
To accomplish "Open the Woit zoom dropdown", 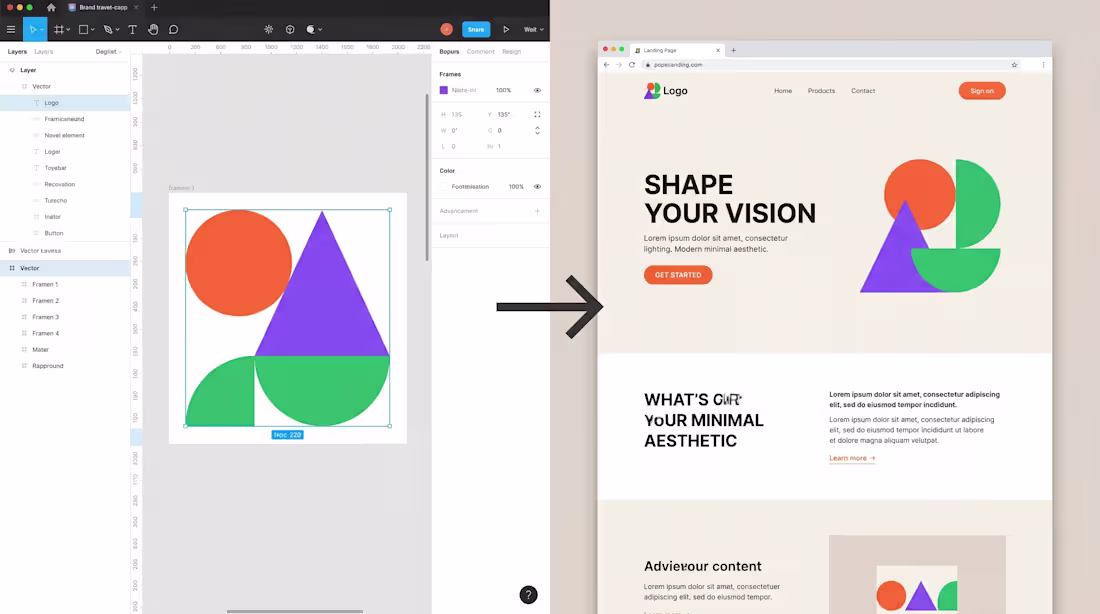I will click(534, 29).
